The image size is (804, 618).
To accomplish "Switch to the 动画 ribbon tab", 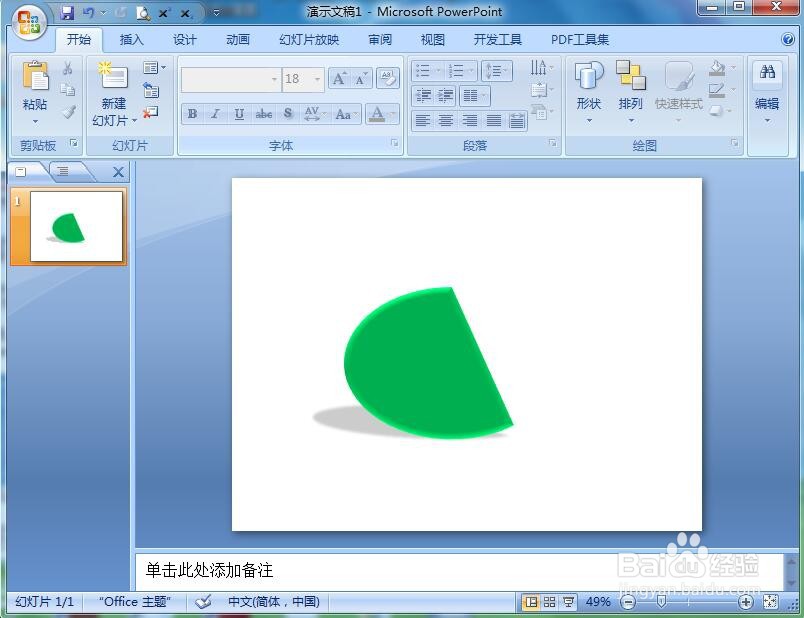I will click(x=238, y=40).
